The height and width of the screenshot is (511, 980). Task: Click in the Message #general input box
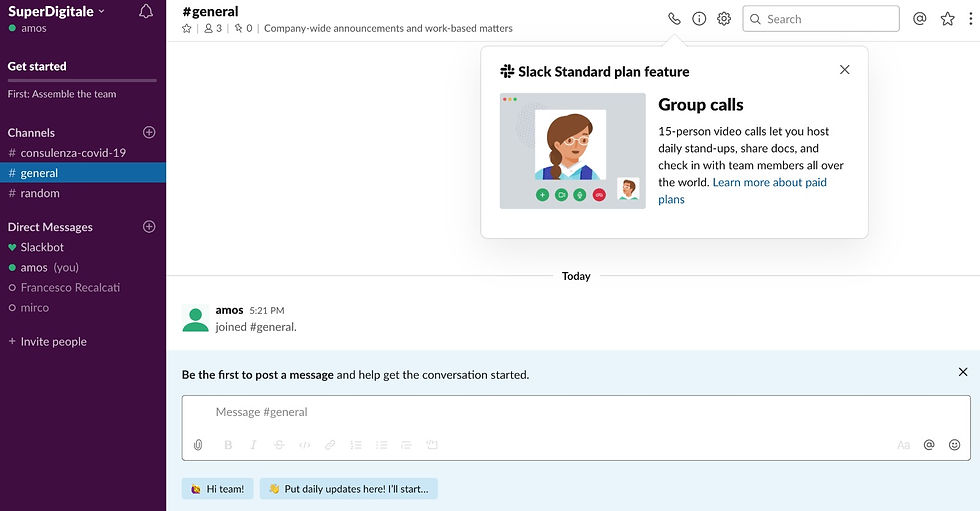click(576, 412)
